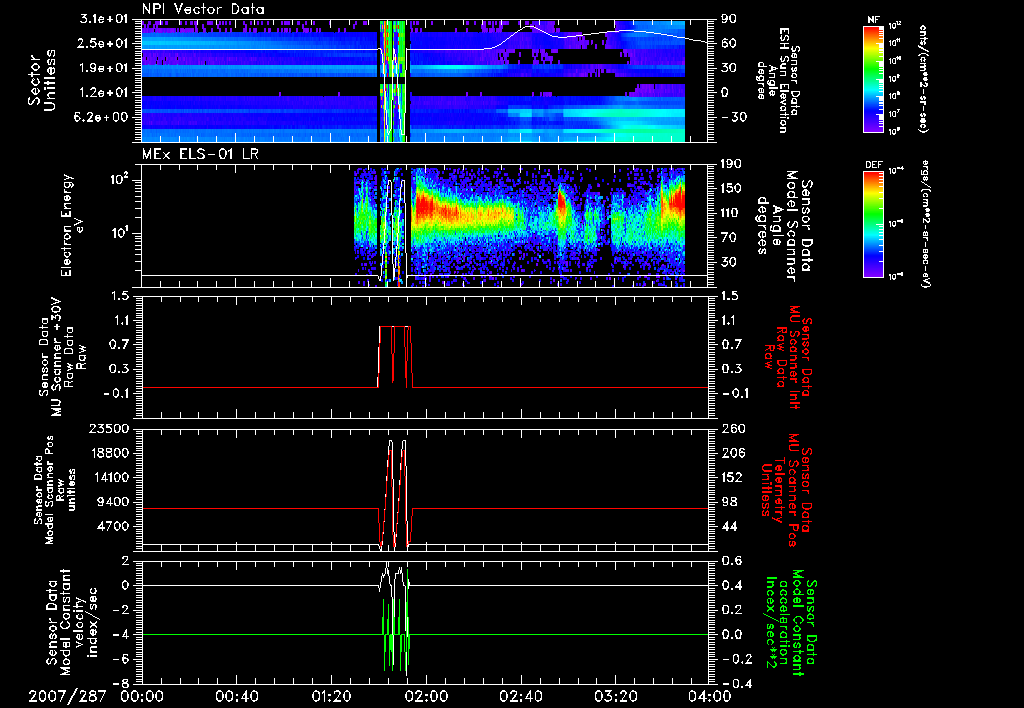The height and width of the screenshot is (708, 1024).
Task: Click the '0.6' acceleration tick value
Action: (731, 561)
